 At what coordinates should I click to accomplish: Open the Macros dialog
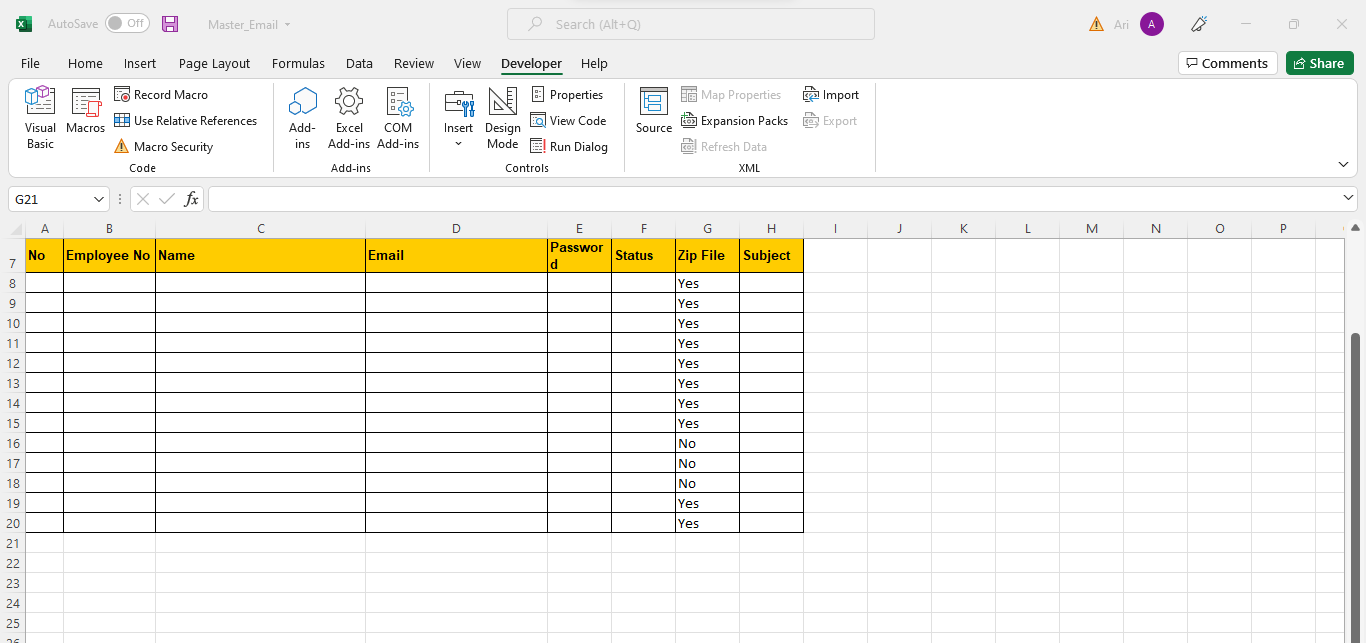[86, 111]
